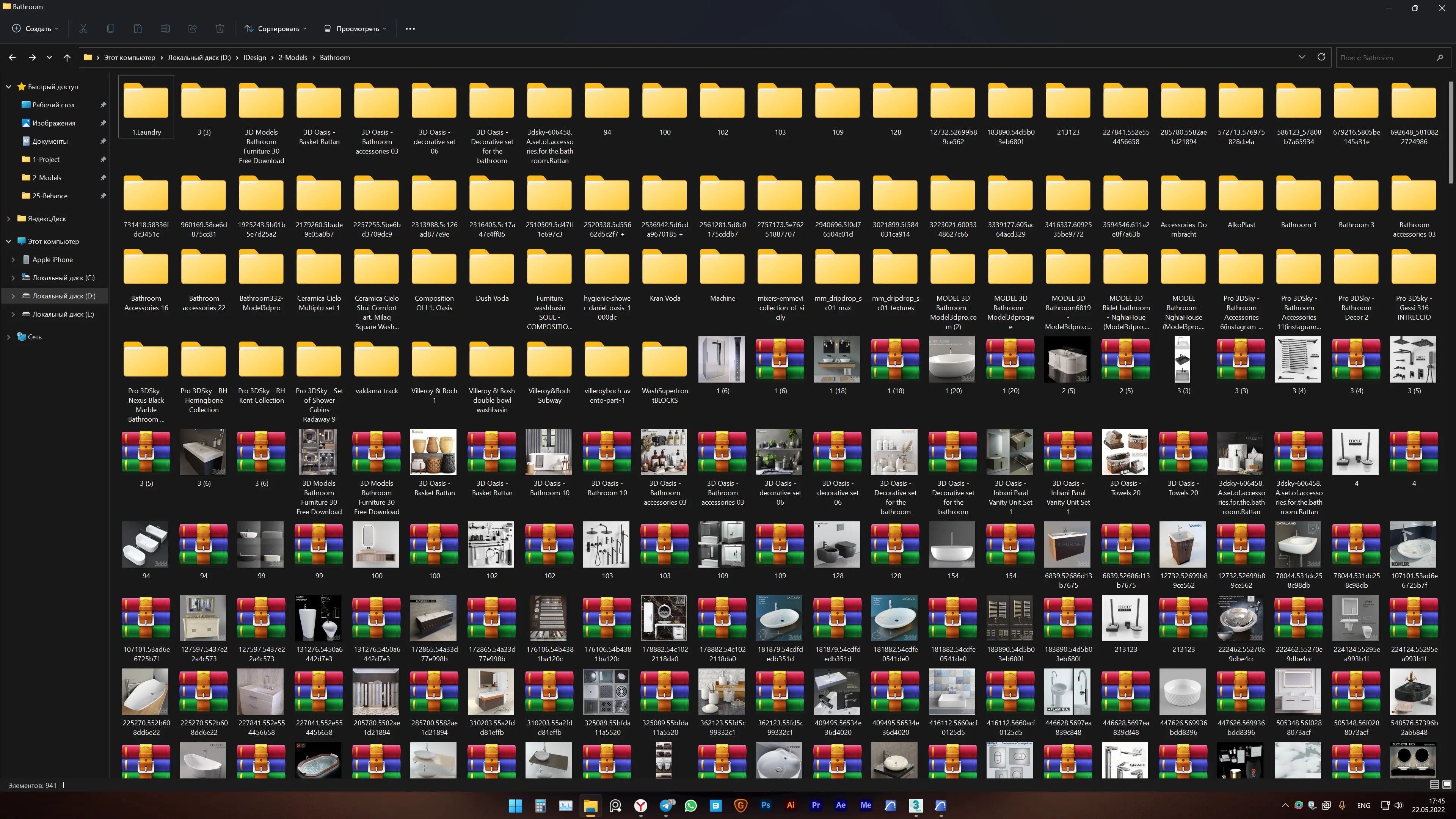This screenshot has height=819, width=1456.
Task: Switch to large icons view button
Action: click(x=1447, y=784)
